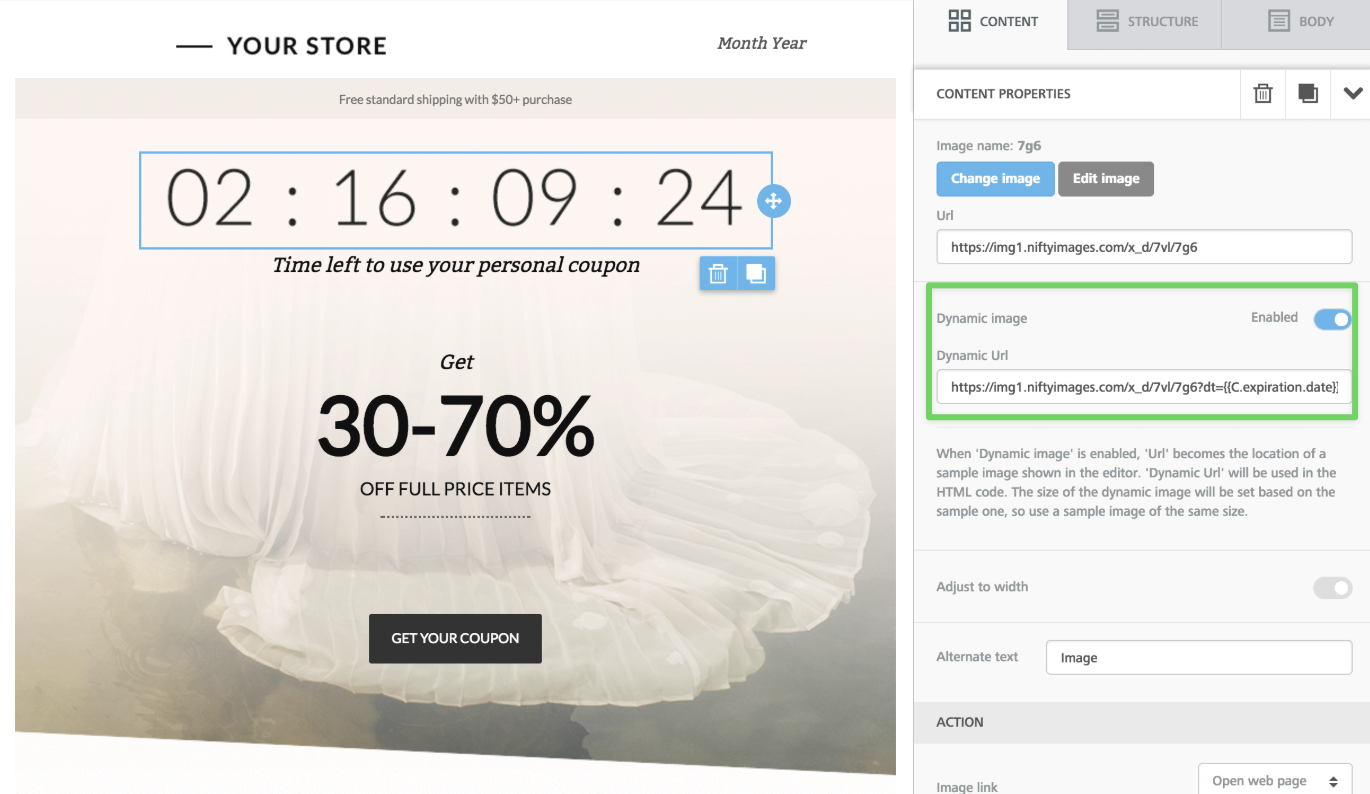This screenshot has width=1370, height=794.
Task: Click trash icon in Content Properties header
Action: pos(1263,93)
